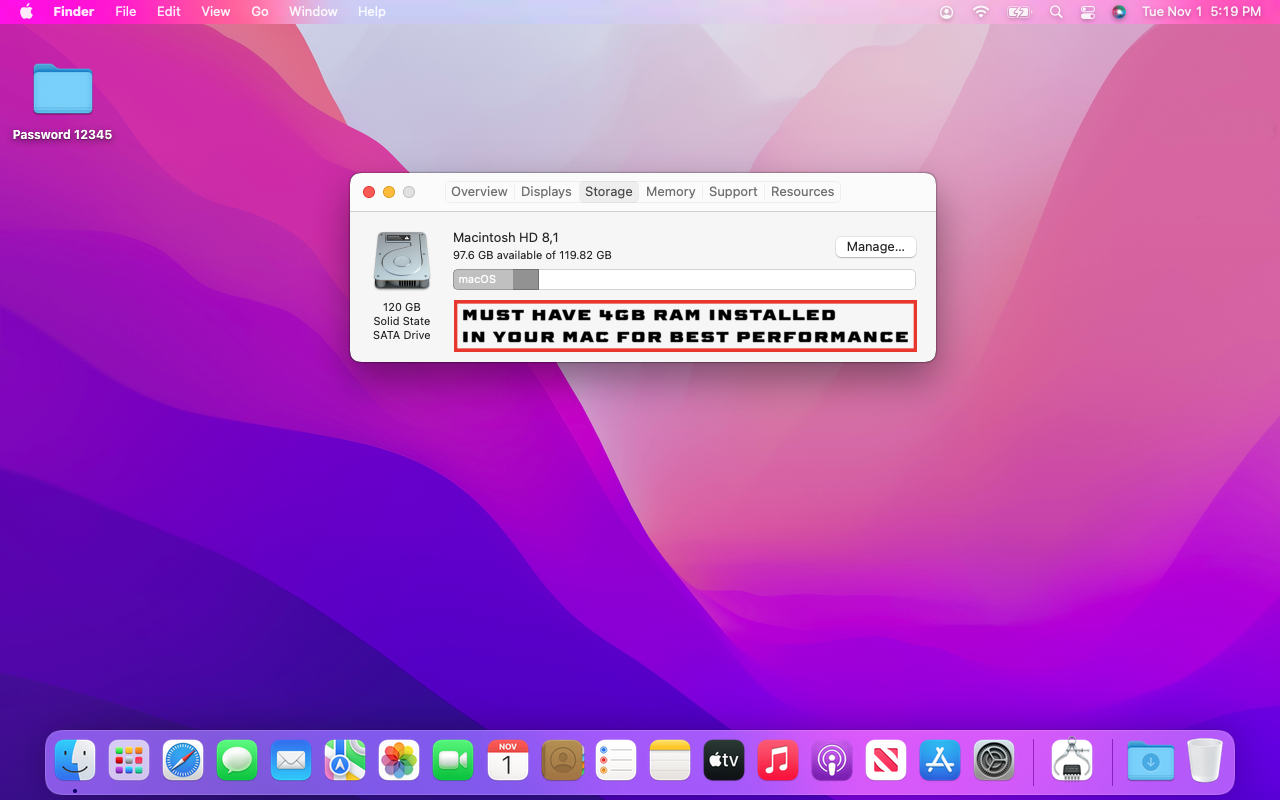Click the 'Macintosh HD 8,1' label

click(x=506, y=237)
